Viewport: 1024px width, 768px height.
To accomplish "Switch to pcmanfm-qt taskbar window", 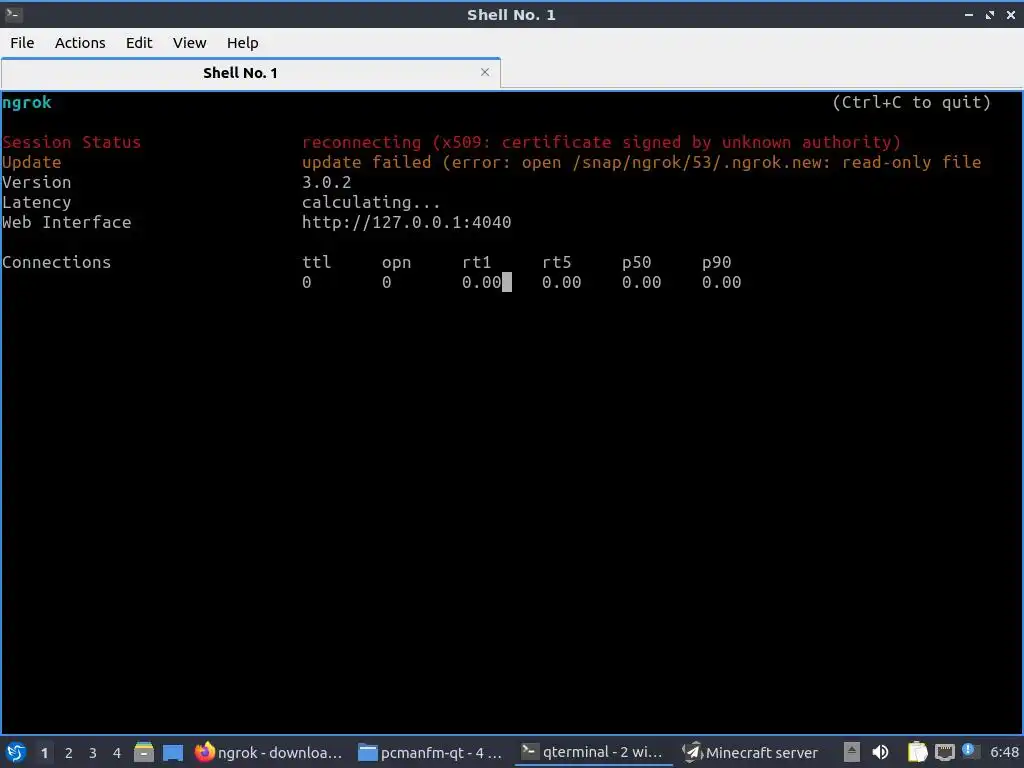I will pyautogui.click(x=430, y=752).
